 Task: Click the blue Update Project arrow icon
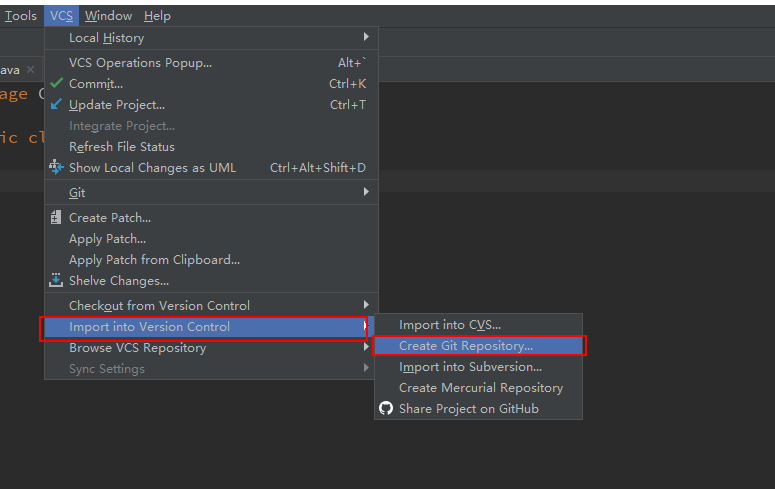[56, 104]
